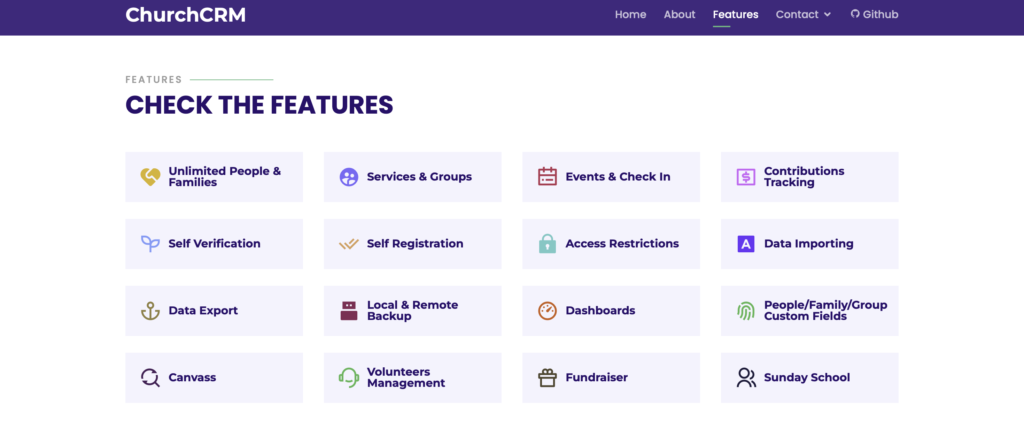This screenshot has width=1024, height=436.
Task: Open the Github nav link text
Action: [880, 14]
